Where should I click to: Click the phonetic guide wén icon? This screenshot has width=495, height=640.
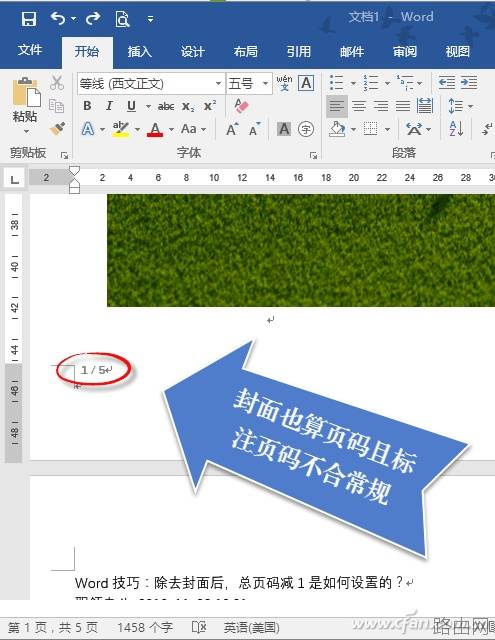point(284,83)
